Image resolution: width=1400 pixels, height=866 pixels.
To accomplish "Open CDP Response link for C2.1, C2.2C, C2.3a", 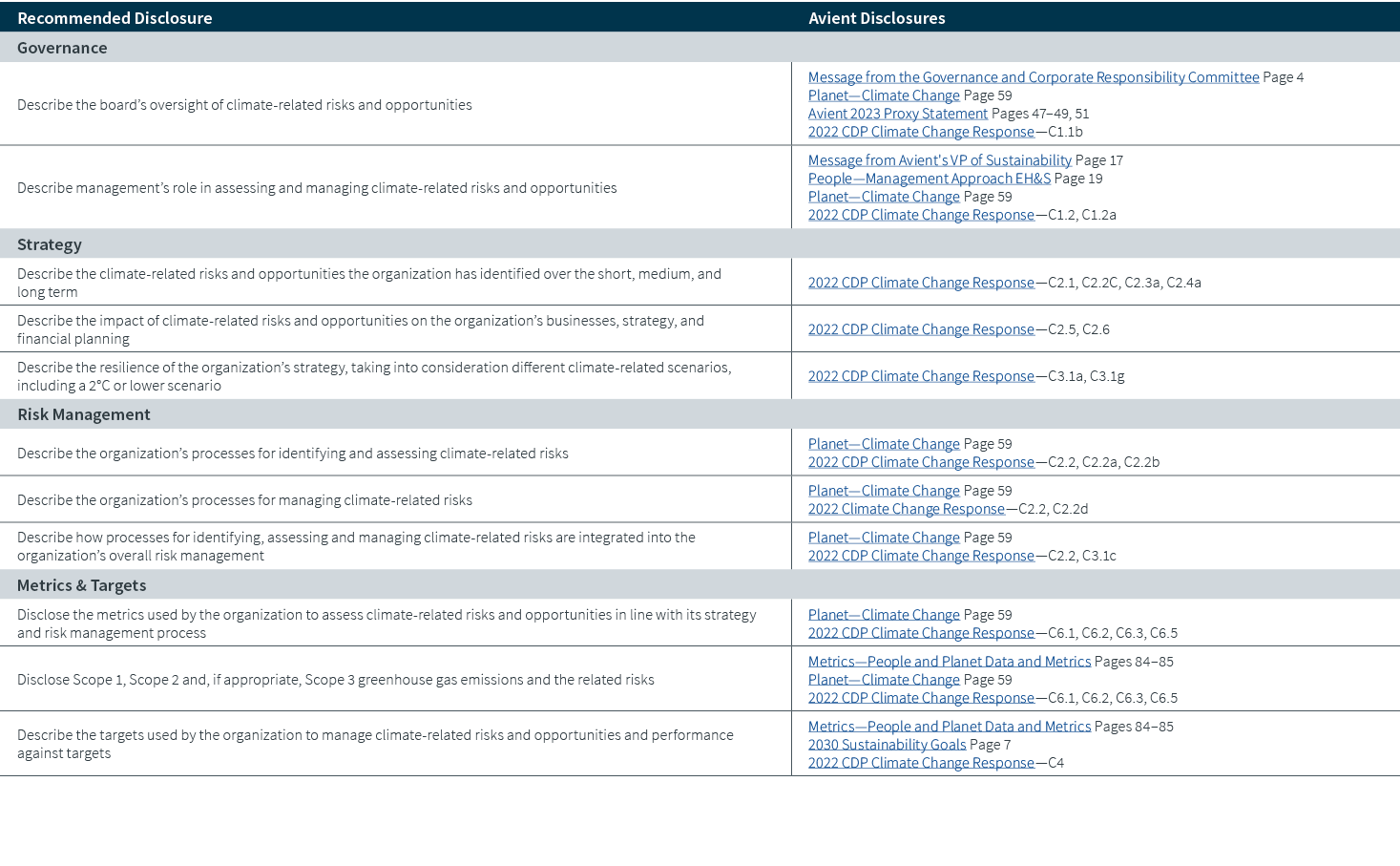I will (x=920, y=283).
